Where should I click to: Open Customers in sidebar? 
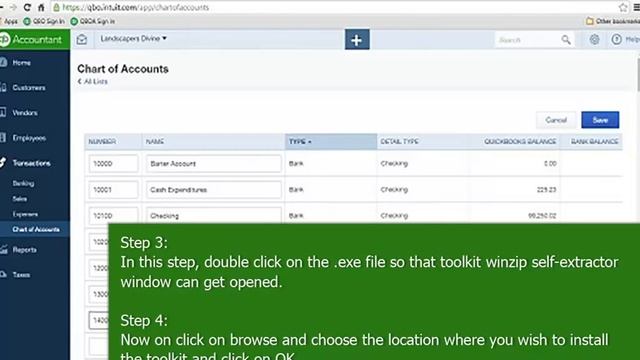[29, 87]
